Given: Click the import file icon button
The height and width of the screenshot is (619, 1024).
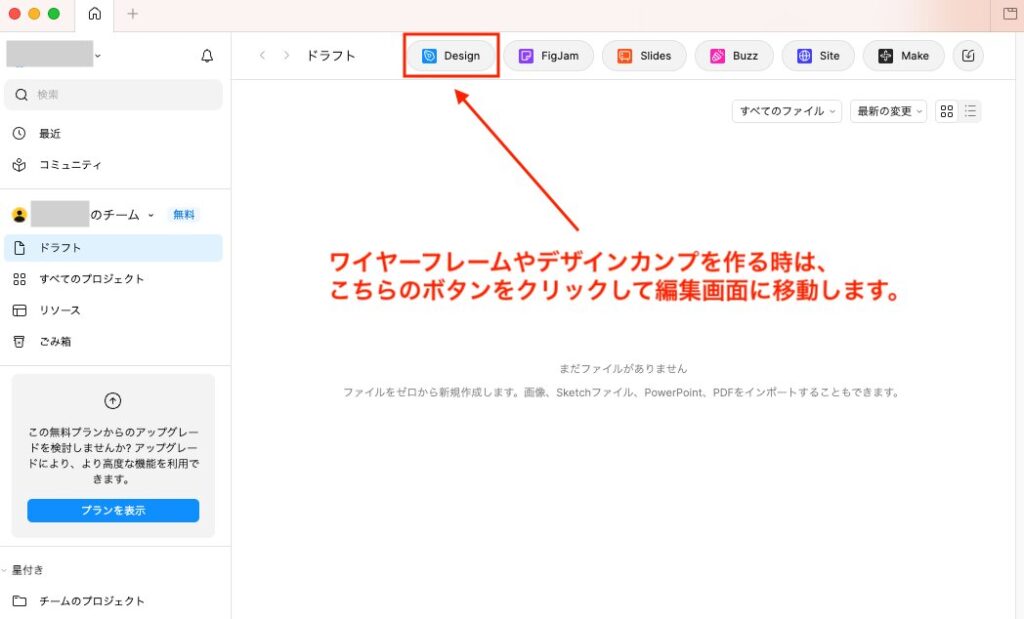Looking at the screenshot, I should pos(968,56).
